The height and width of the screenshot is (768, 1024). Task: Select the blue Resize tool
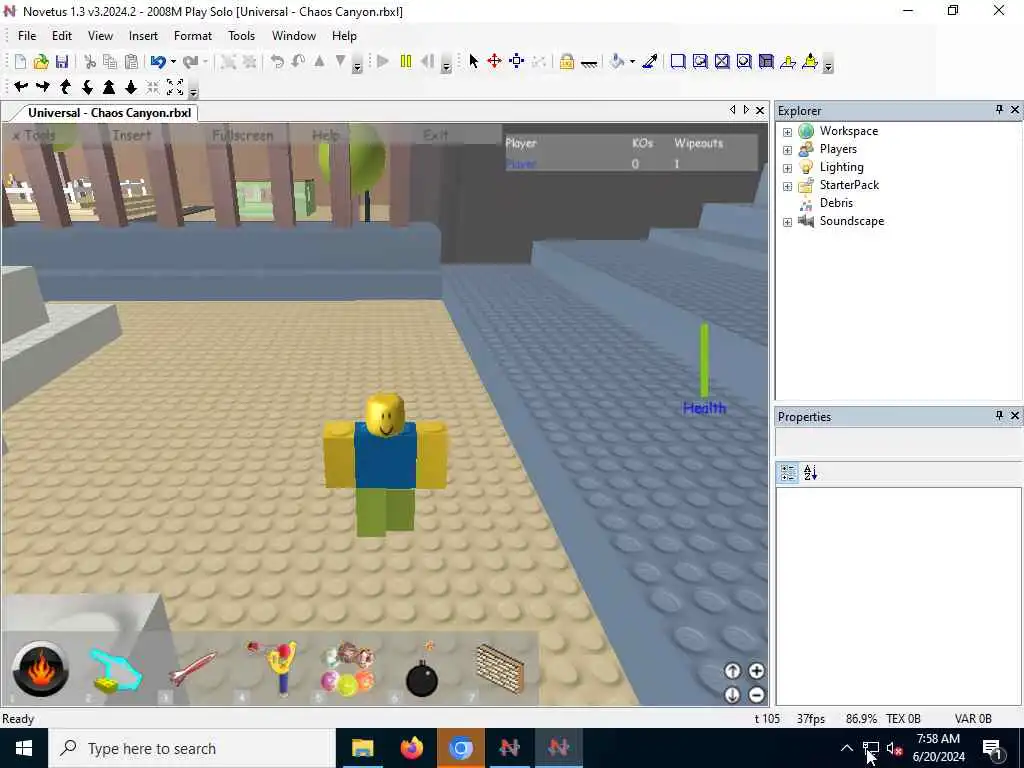517,61
